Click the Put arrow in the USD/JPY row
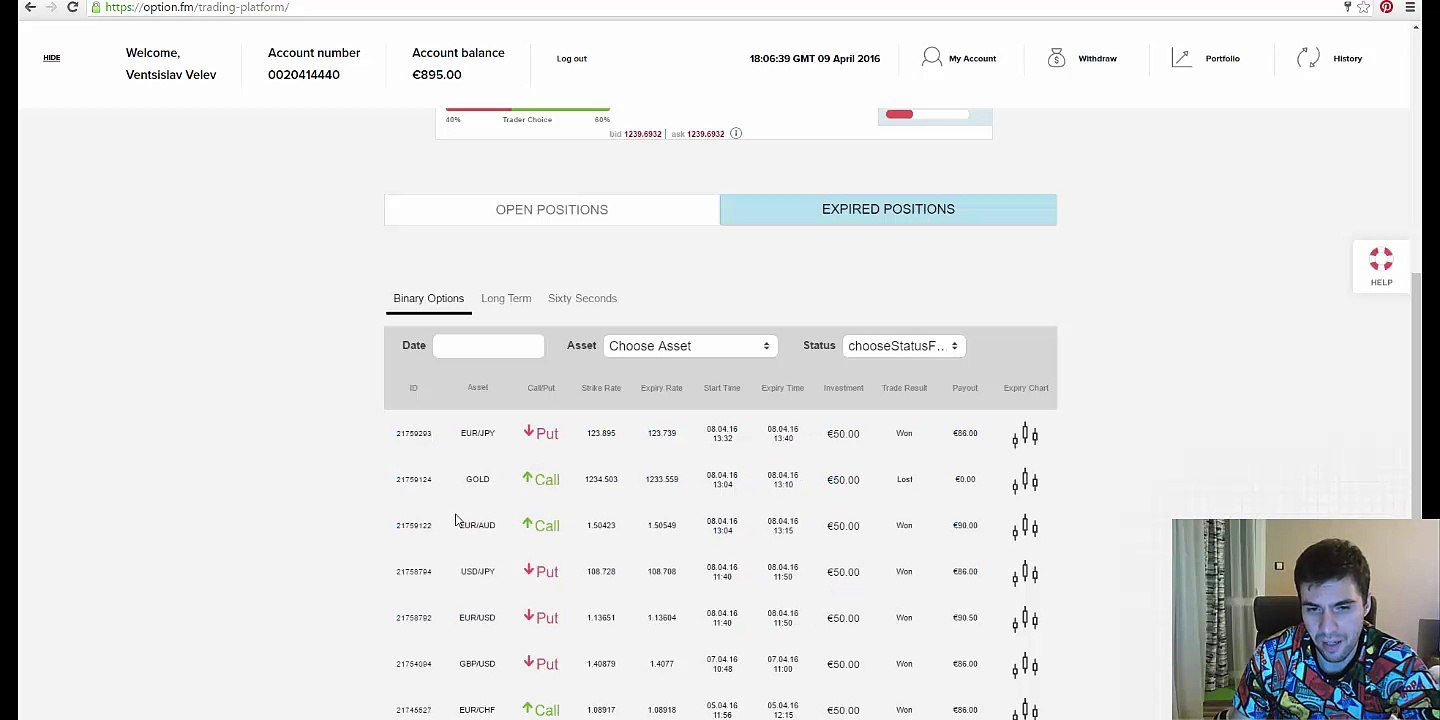The height and width of the screenshot is (720, 1440). (x=528, y=570)
